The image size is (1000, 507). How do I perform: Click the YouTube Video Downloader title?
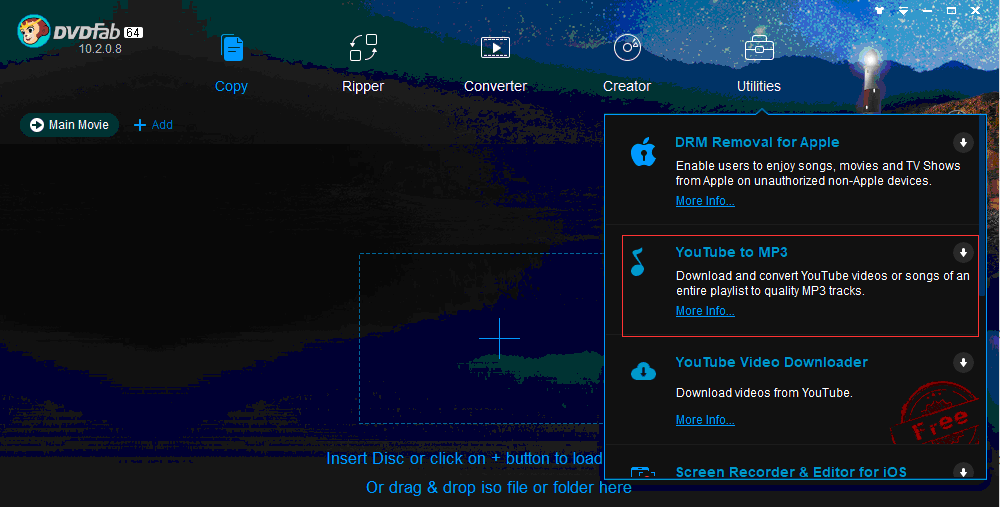772,362
